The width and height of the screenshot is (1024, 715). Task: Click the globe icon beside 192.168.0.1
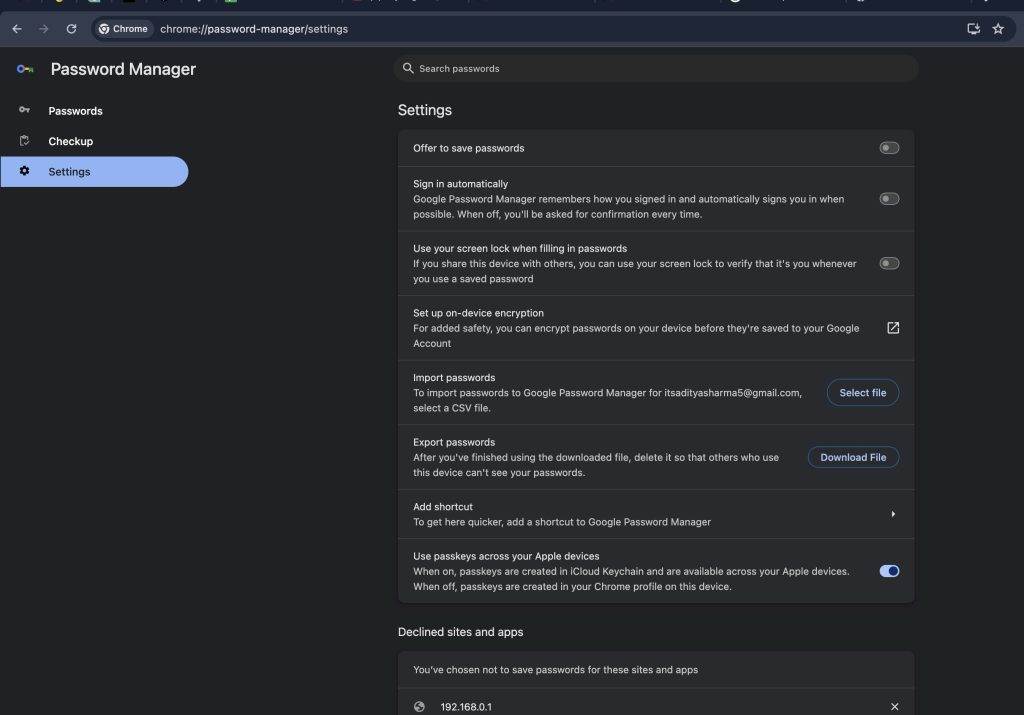click(x=419, y=707)
